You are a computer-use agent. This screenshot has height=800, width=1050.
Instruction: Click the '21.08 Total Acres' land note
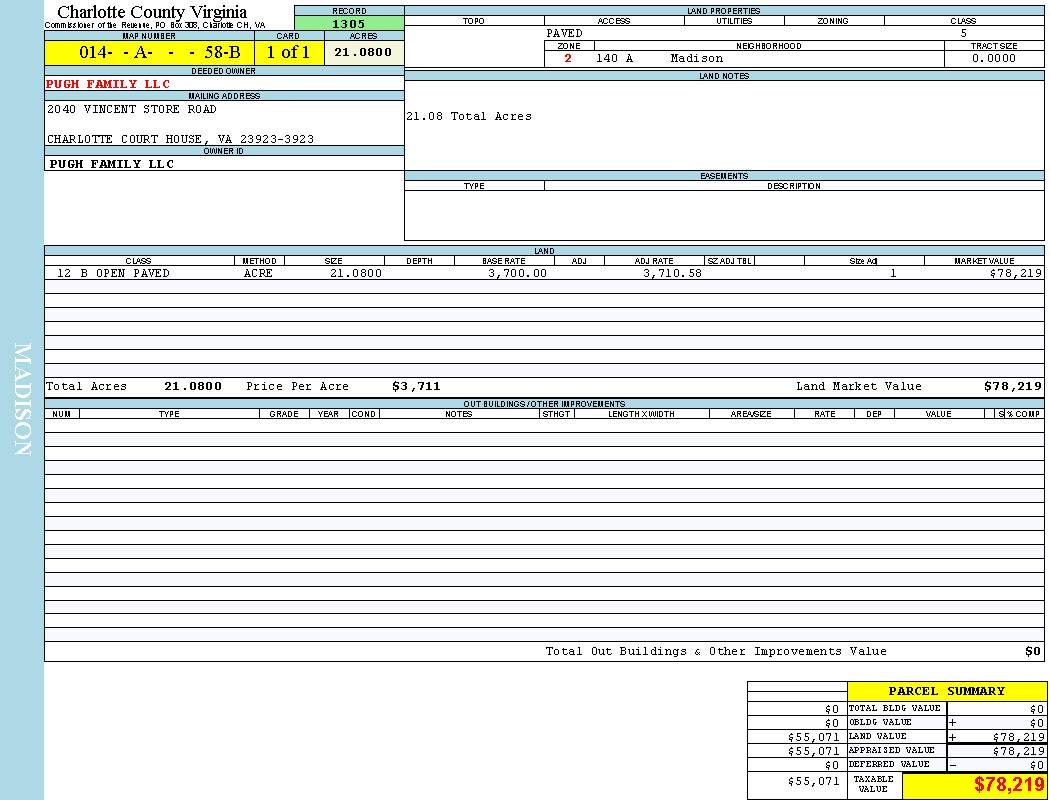coord(469,116)
